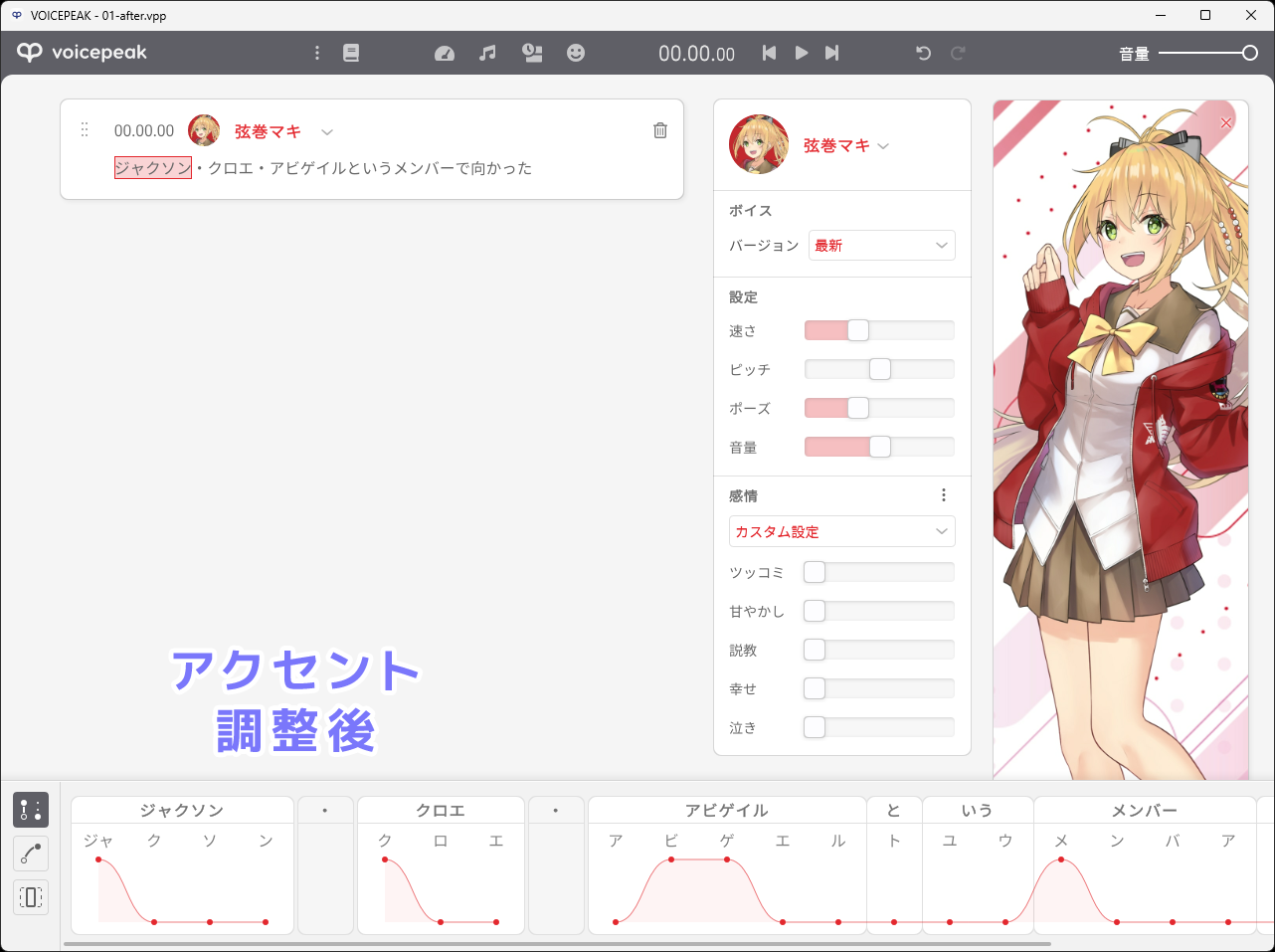The width and height of the screenshot is (1275, 952).
Task: Click the redo arrow icon
Action: pyautogui.click(x=958, y=53)
